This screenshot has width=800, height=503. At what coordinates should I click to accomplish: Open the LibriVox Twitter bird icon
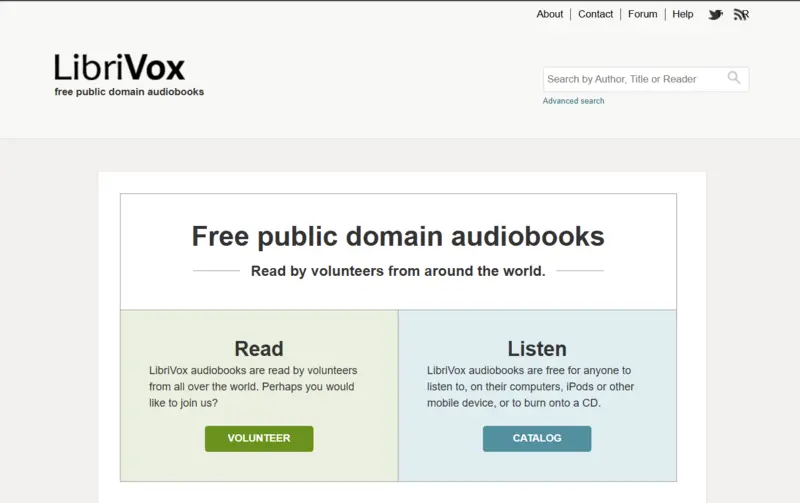coord(715,15)
